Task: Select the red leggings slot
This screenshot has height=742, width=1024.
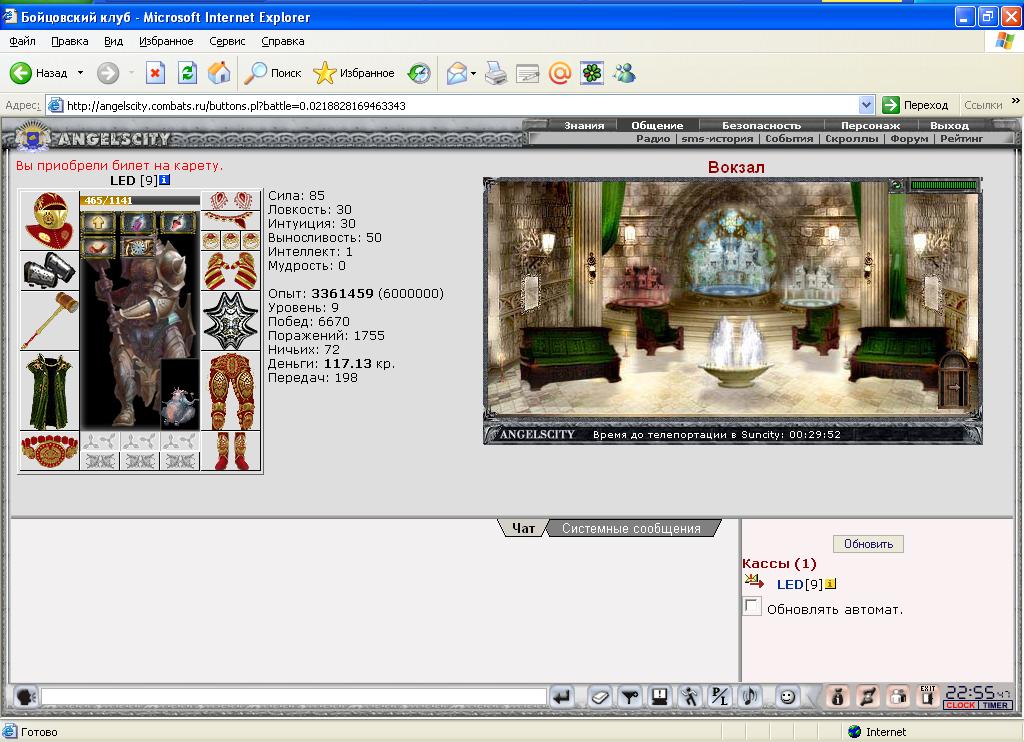Action: [231, 391]
